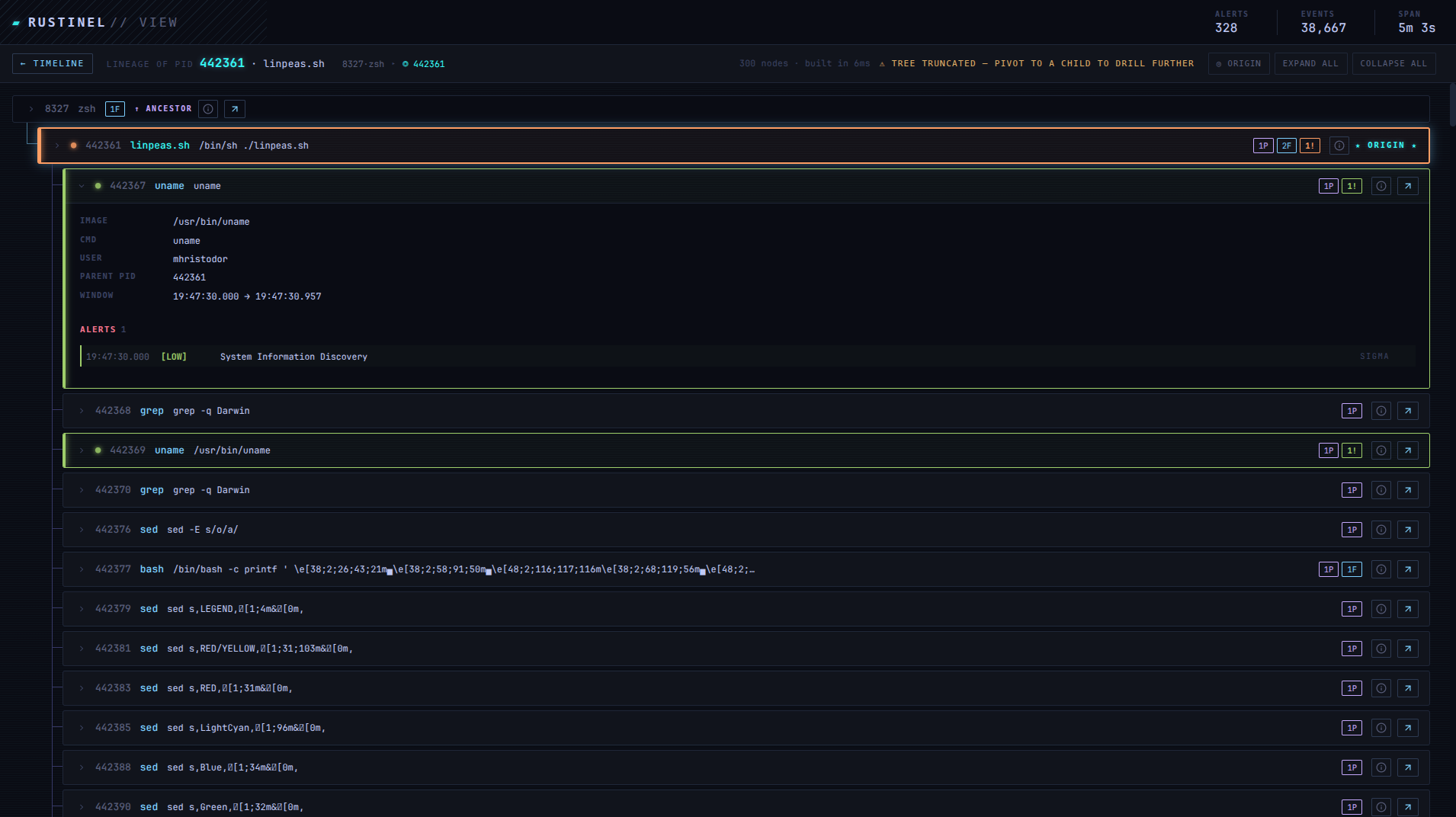Pivot to 442379 sed LEGEND process
1456x817 pixels.
click(x=1408, y=609)
